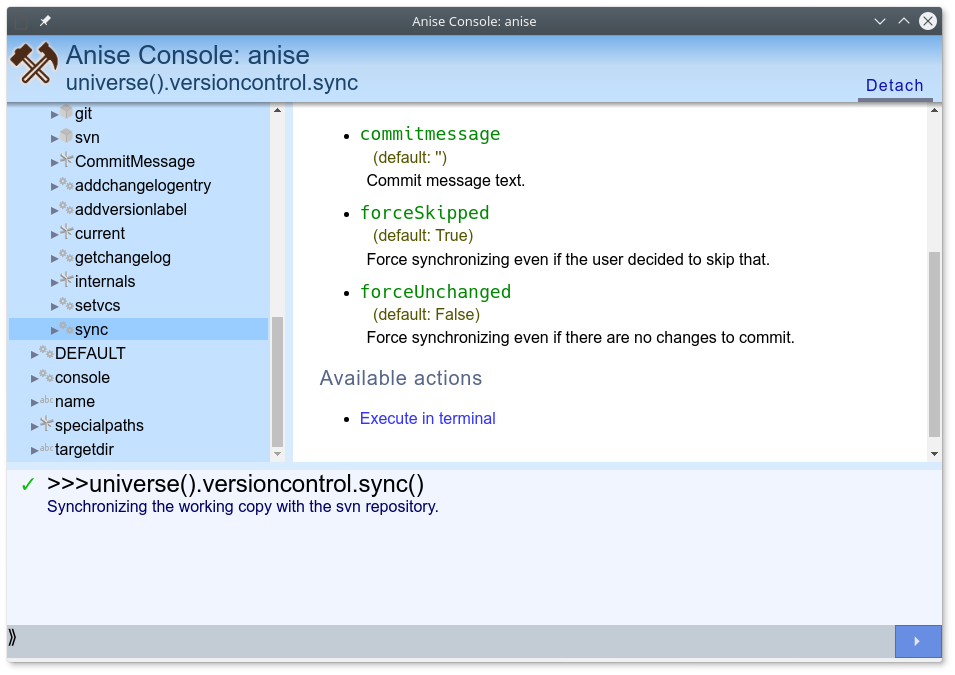
Task: Select the getchangelog tree item
Action: 122,258
